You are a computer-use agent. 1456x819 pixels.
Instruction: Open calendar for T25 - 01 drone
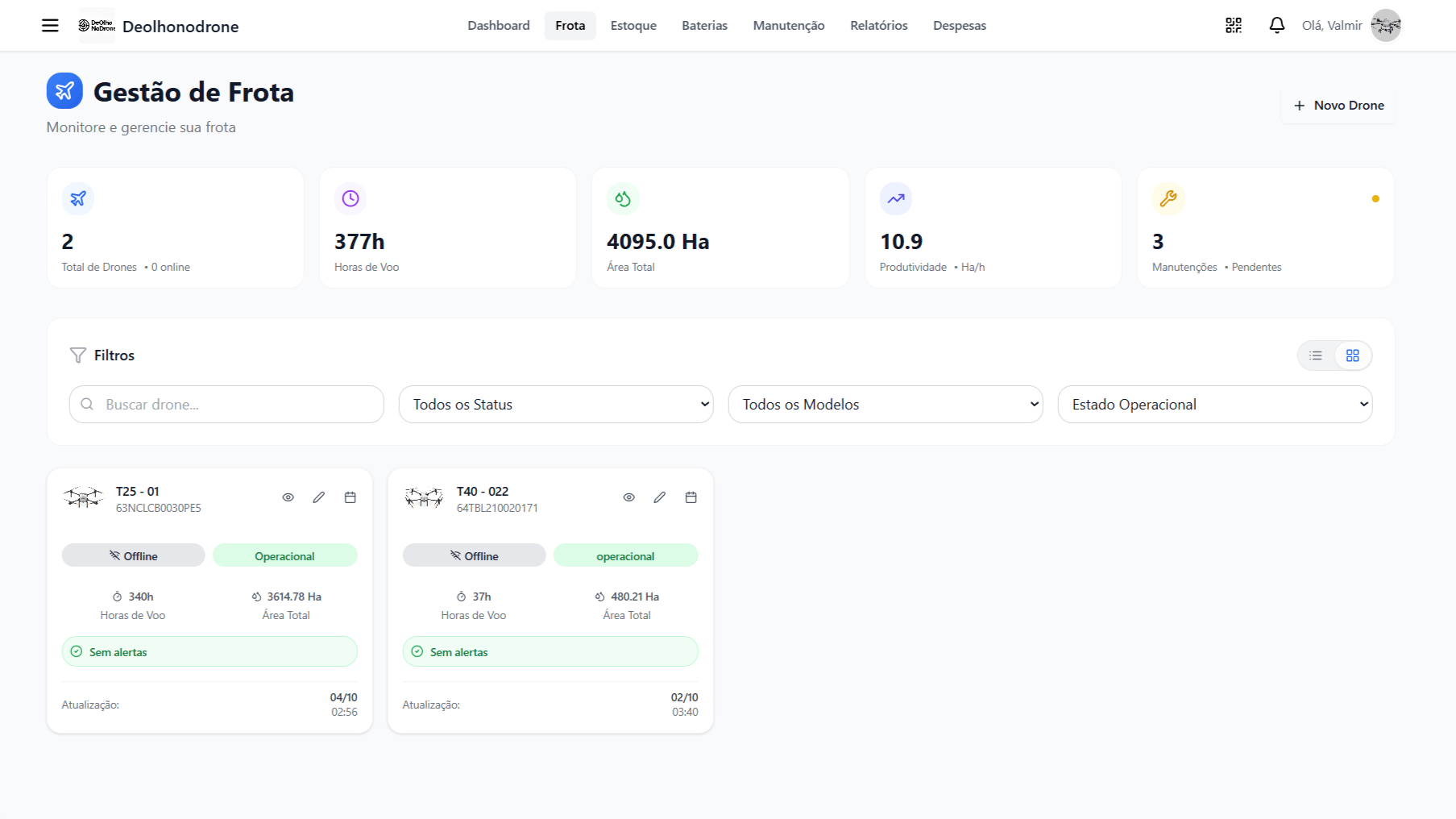(350, 497)
